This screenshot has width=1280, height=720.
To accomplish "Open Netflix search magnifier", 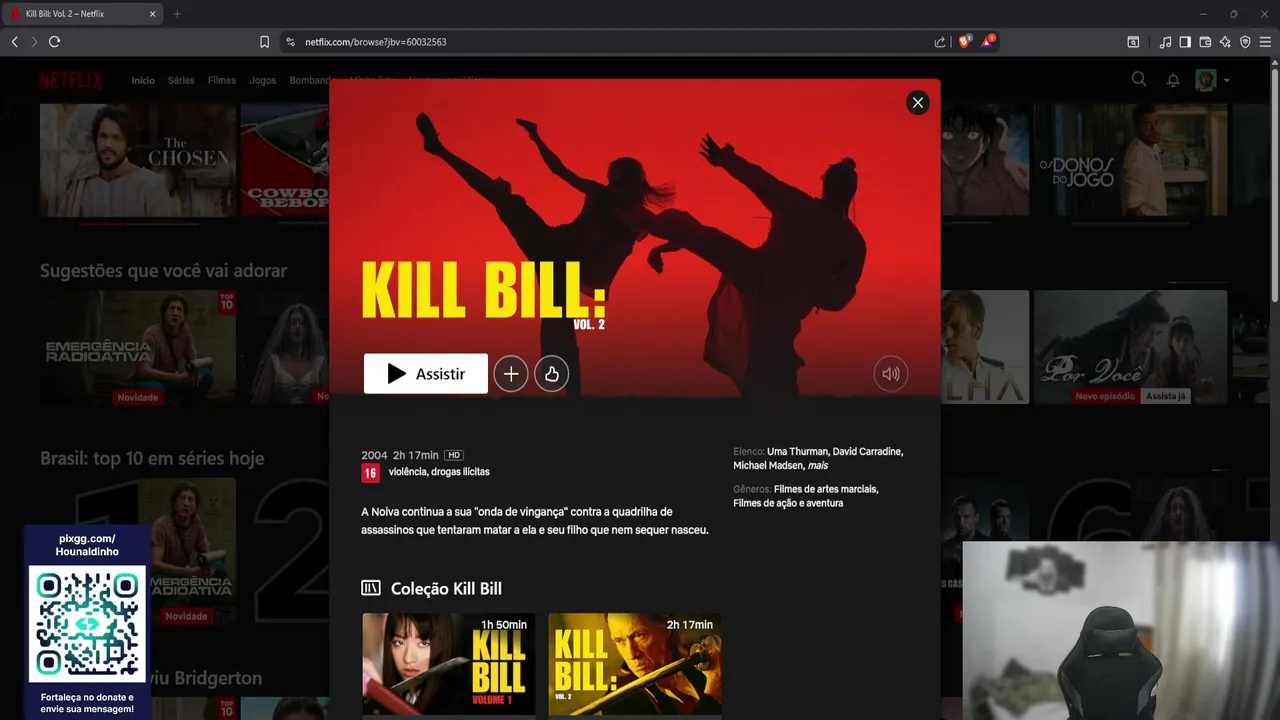I will coord(1139,80).
